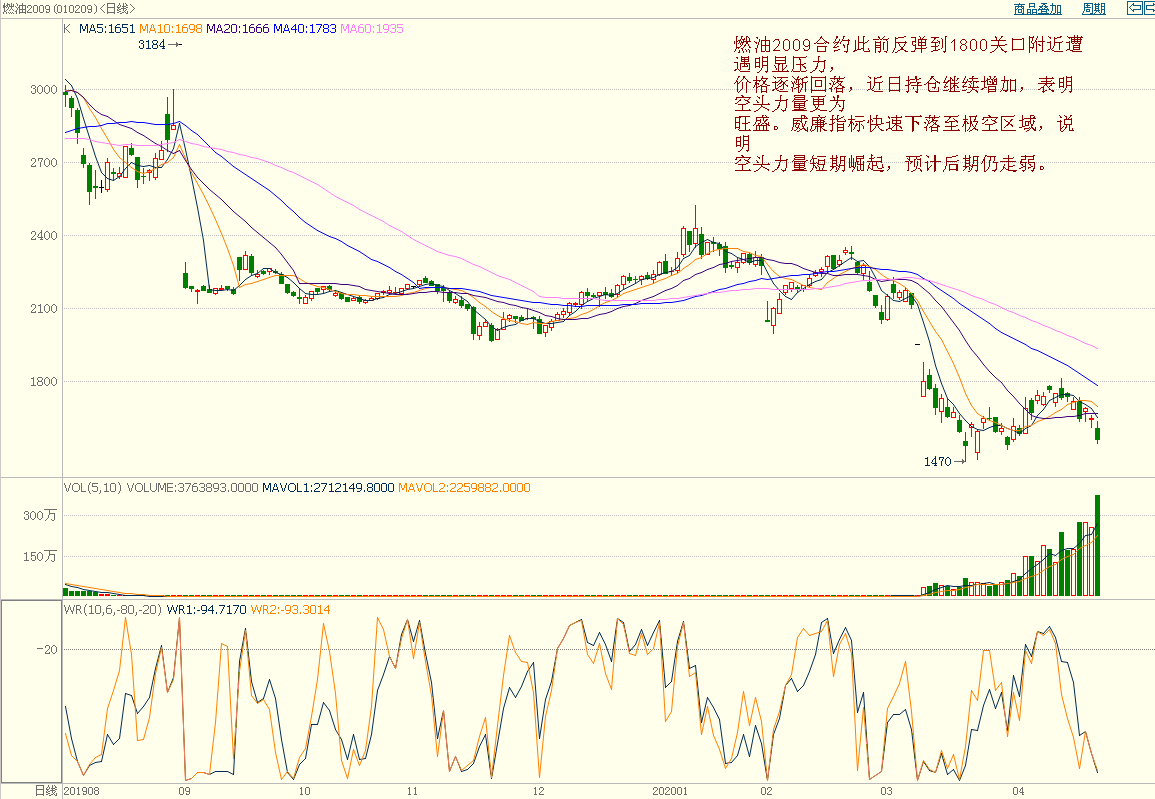
Task: Click the tallest green volume bar
Action: [x=1097, y=545]
